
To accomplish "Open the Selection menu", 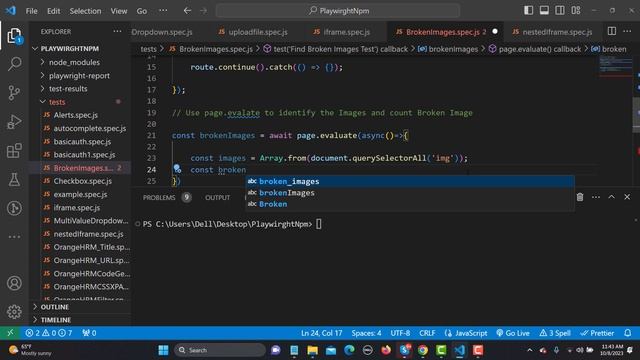I will [x=85, y=11].
